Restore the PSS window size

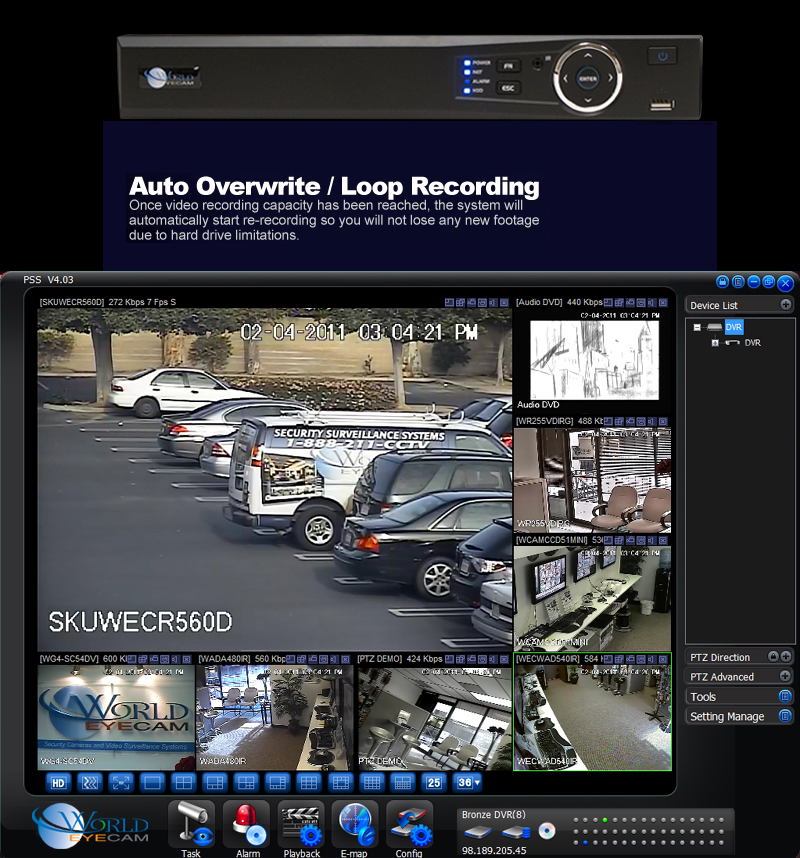pos(769,282)
